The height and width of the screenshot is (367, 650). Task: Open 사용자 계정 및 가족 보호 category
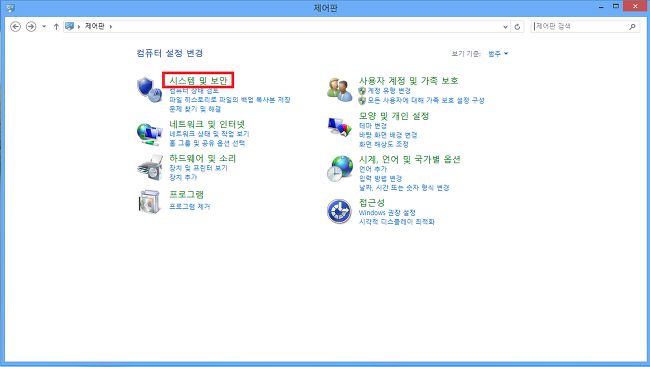[x=408, y=80]
